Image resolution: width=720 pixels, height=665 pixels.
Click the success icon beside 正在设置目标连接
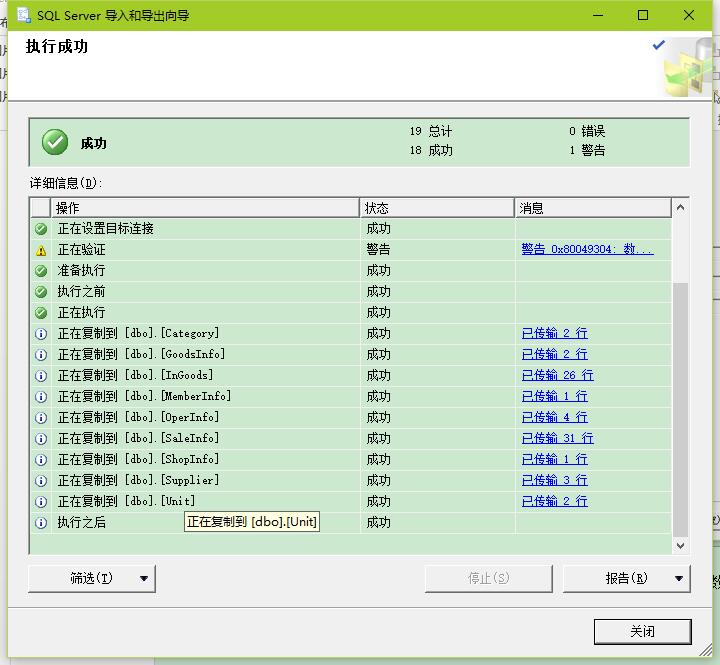(x=41, y=229)
